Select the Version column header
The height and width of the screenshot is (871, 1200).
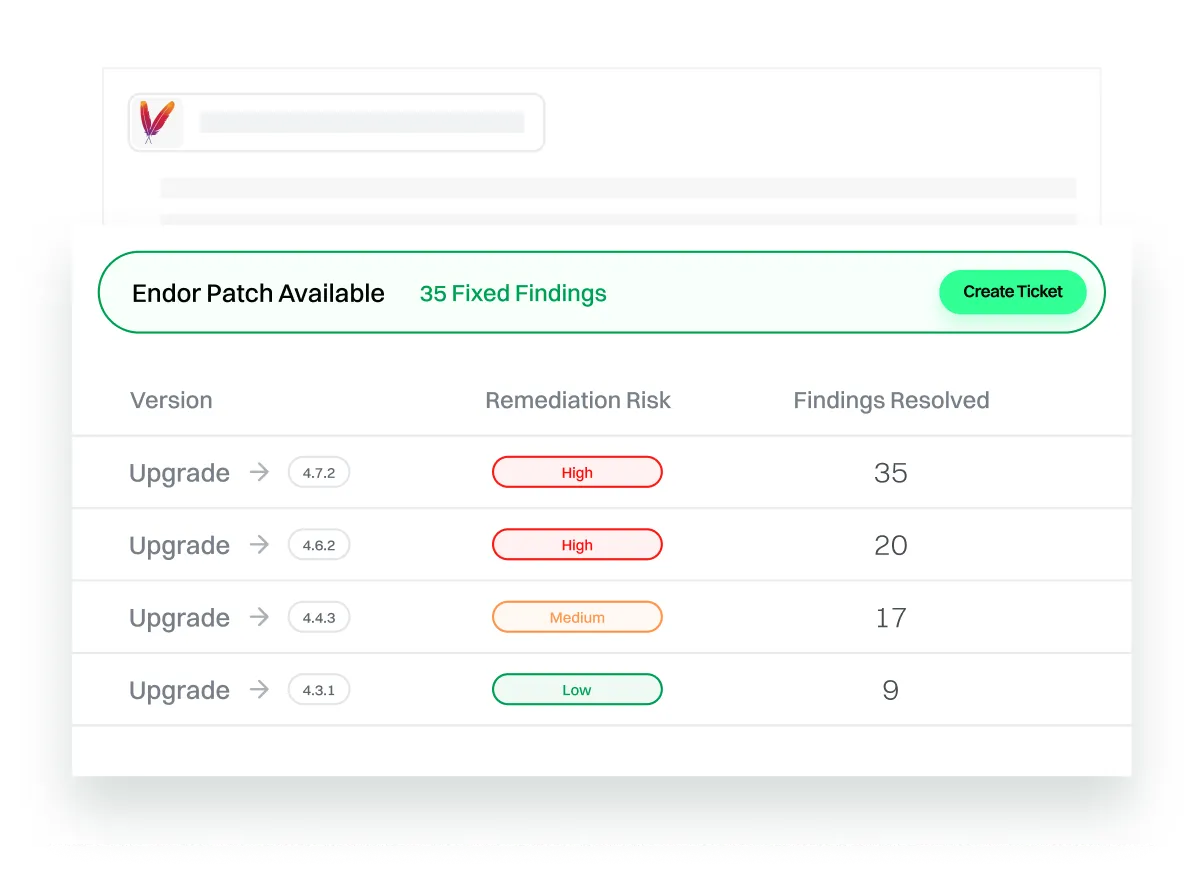tap(171, 400)
